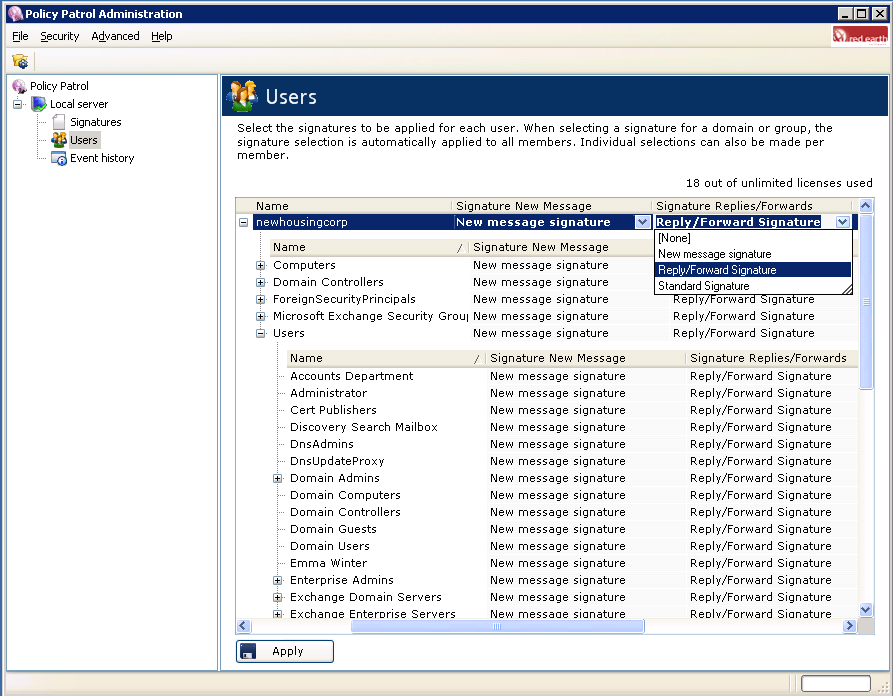Choose Reply/Forward Signature in dropdown list
This screenshot has width=893, height=696.
click(753, 270)
